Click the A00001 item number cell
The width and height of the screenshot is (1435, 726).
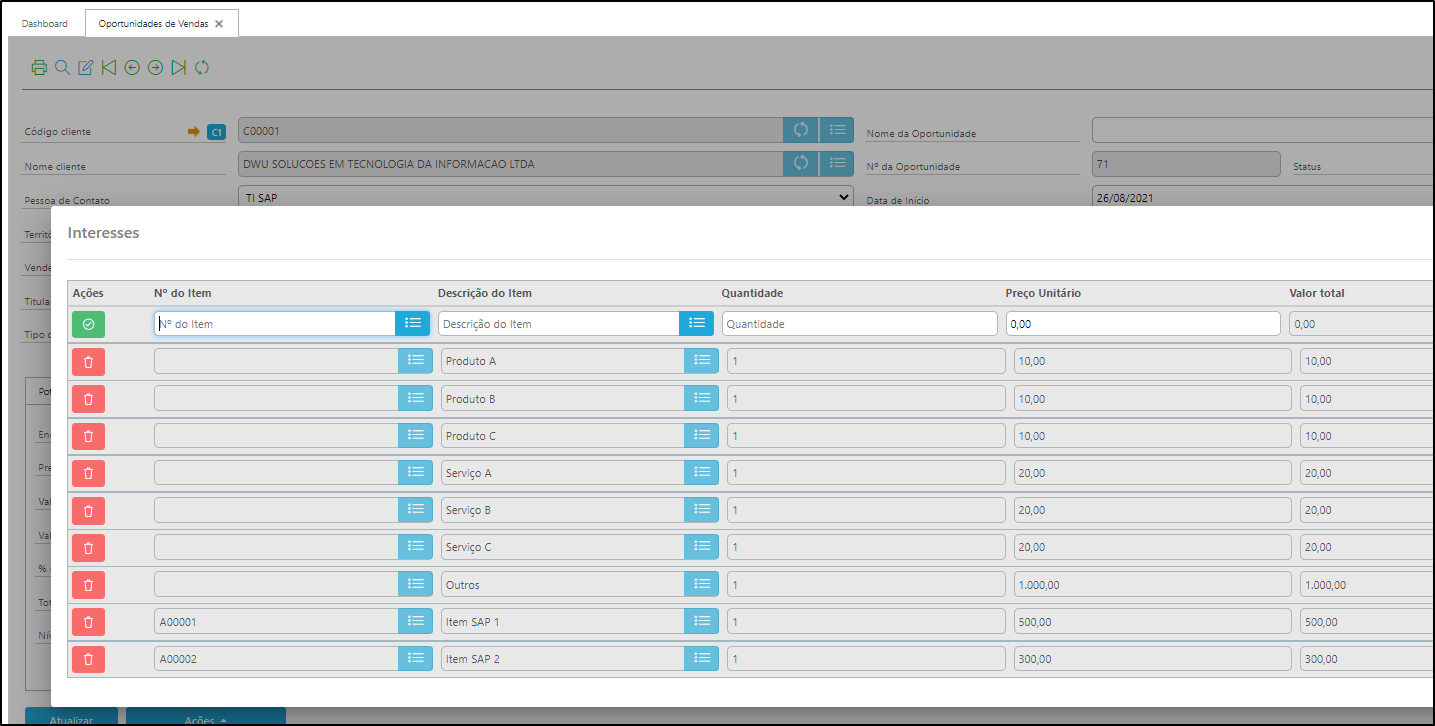[x=277, y=622]
